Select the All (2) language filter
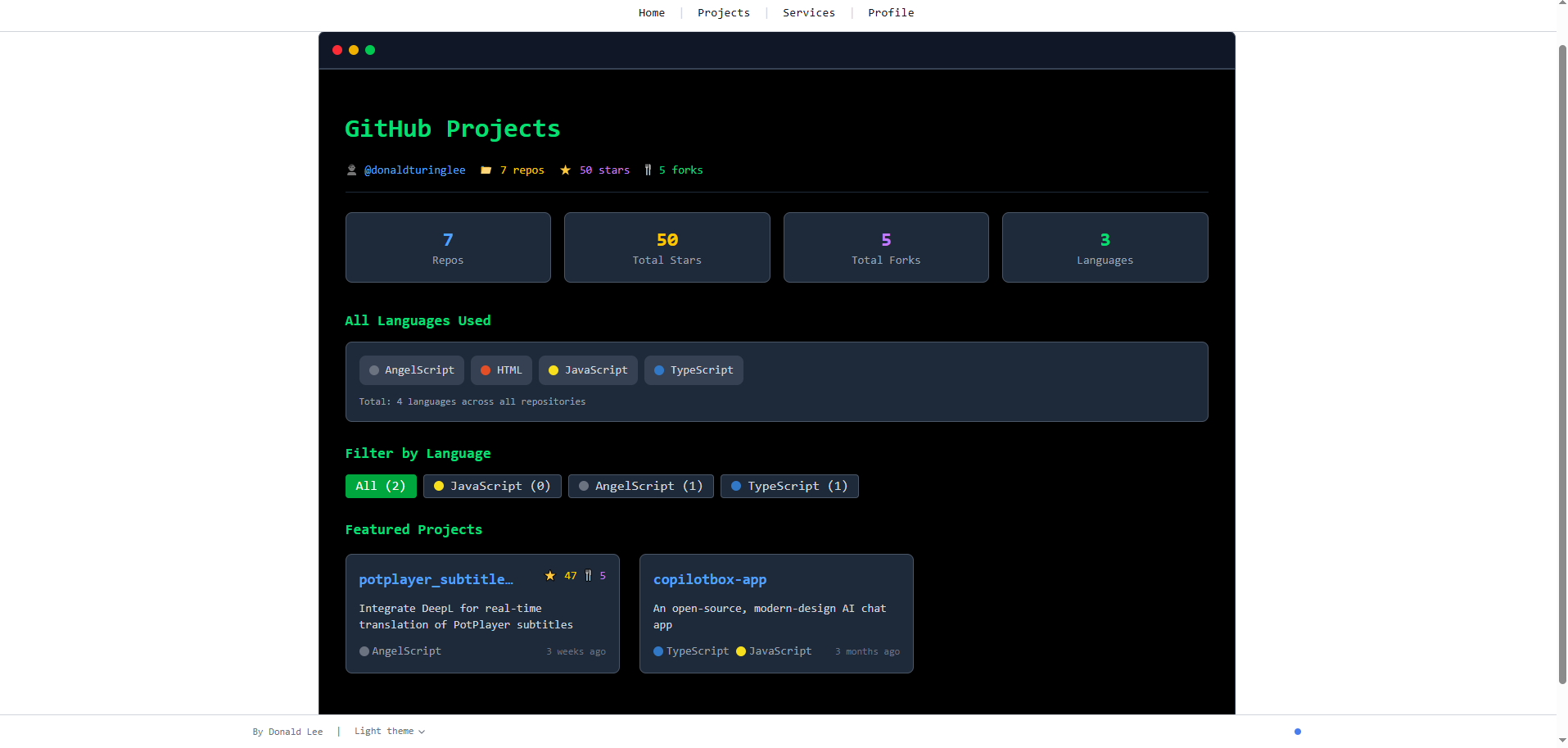 (381, 486)
